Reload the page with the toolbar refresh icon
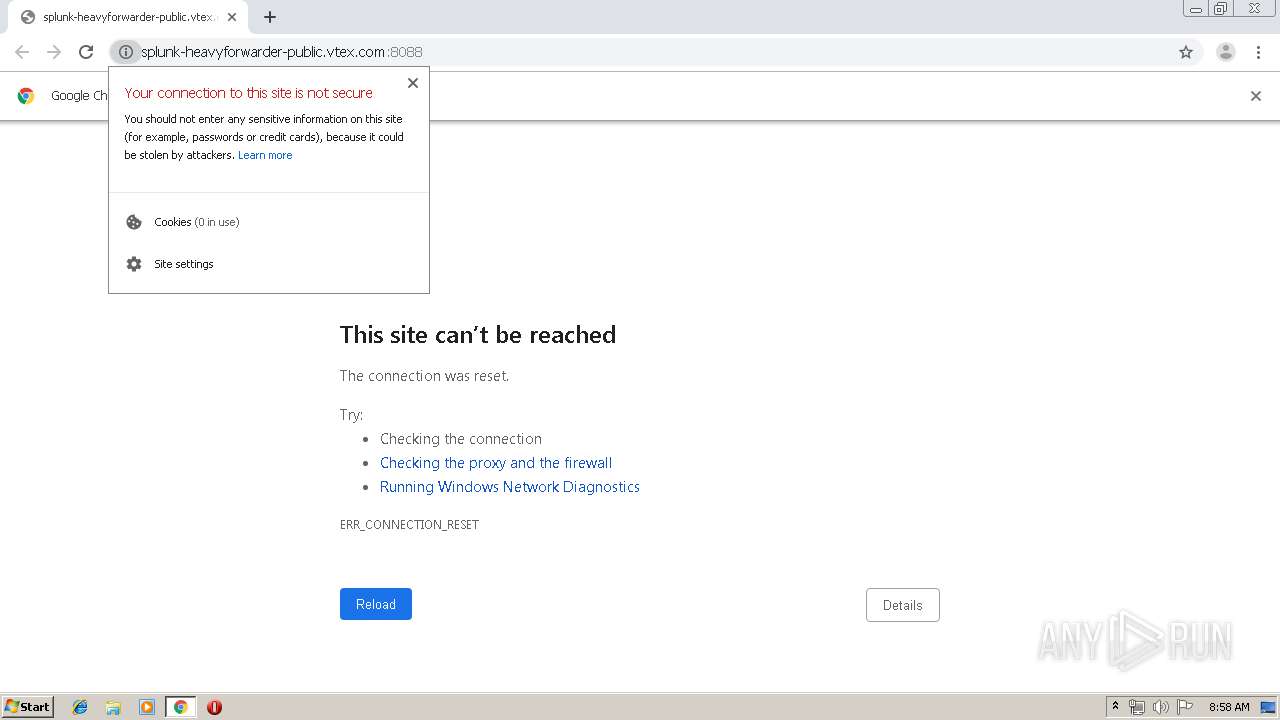Viewport: 1280px width, 720px height. point(86,52)
